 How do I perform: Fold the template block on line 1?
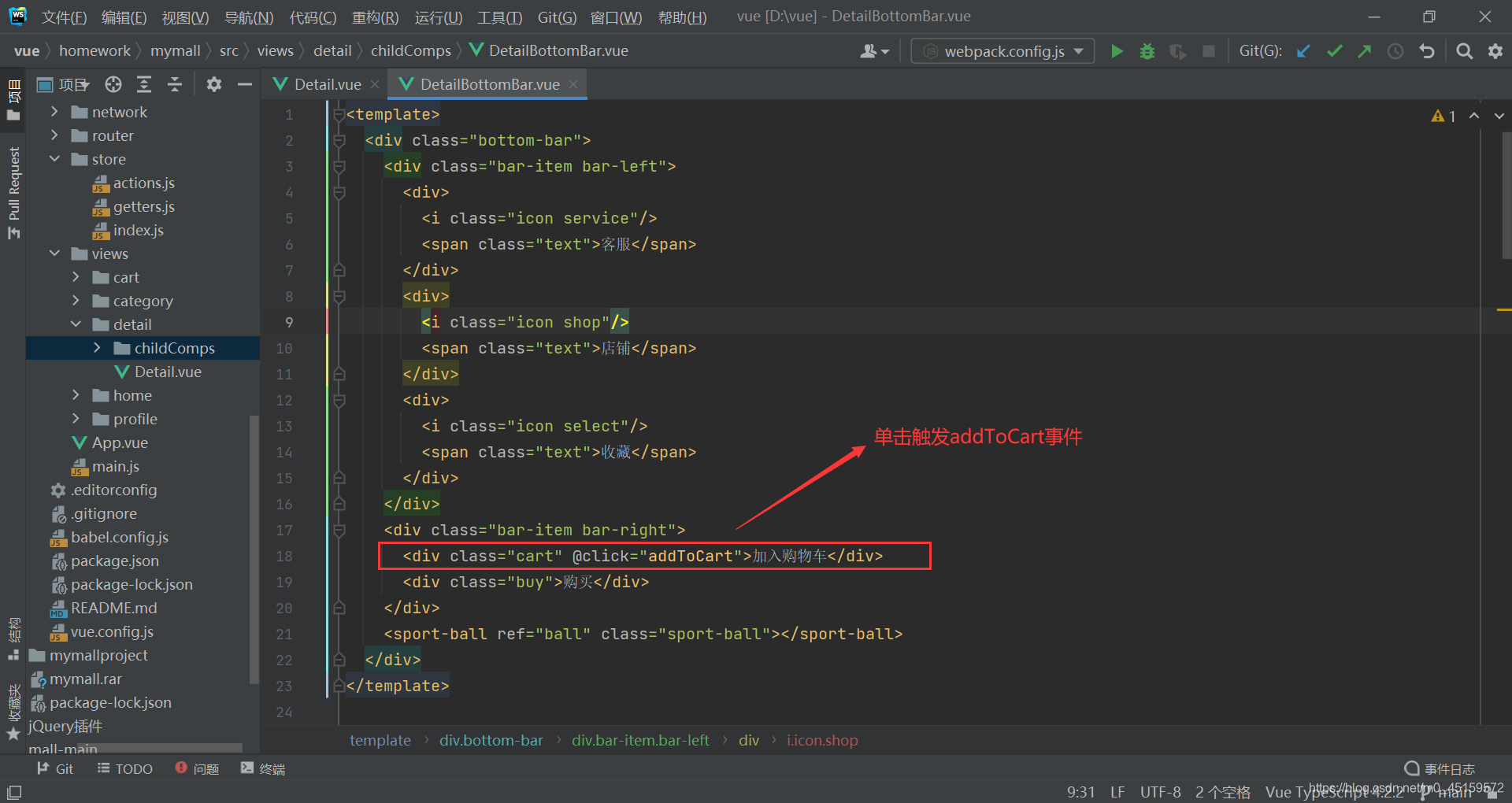coord(339,115)
